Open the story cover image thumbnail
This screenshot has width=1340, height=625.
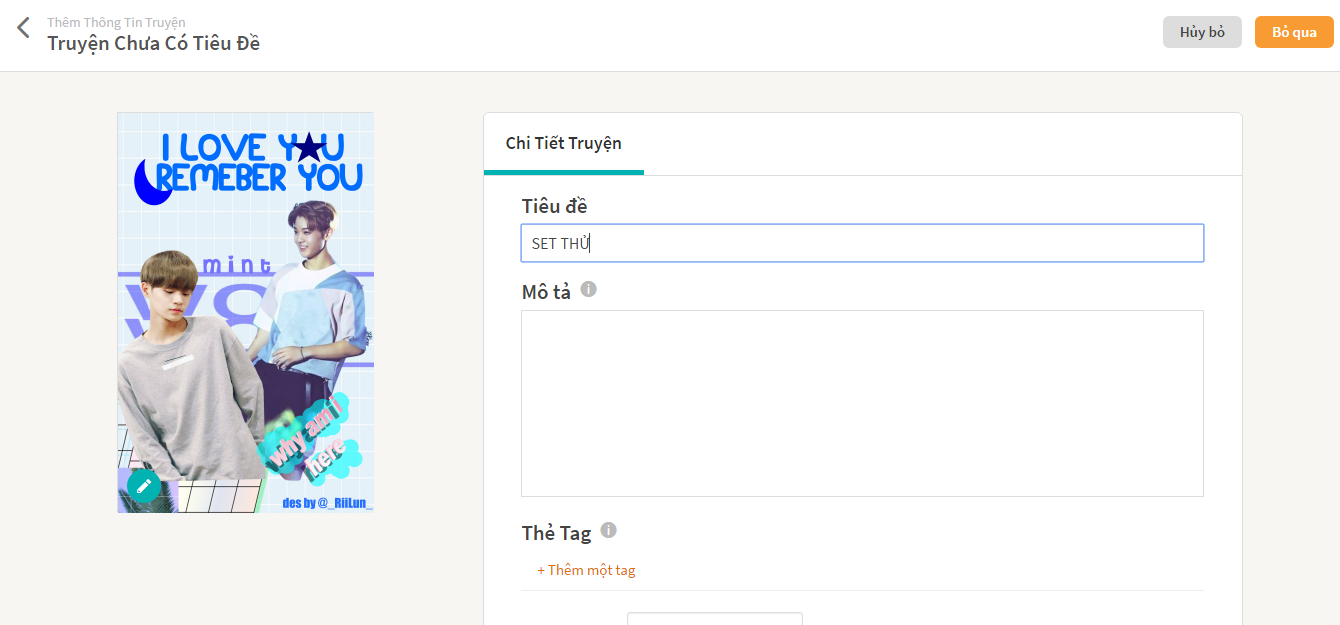click(246, 312)
